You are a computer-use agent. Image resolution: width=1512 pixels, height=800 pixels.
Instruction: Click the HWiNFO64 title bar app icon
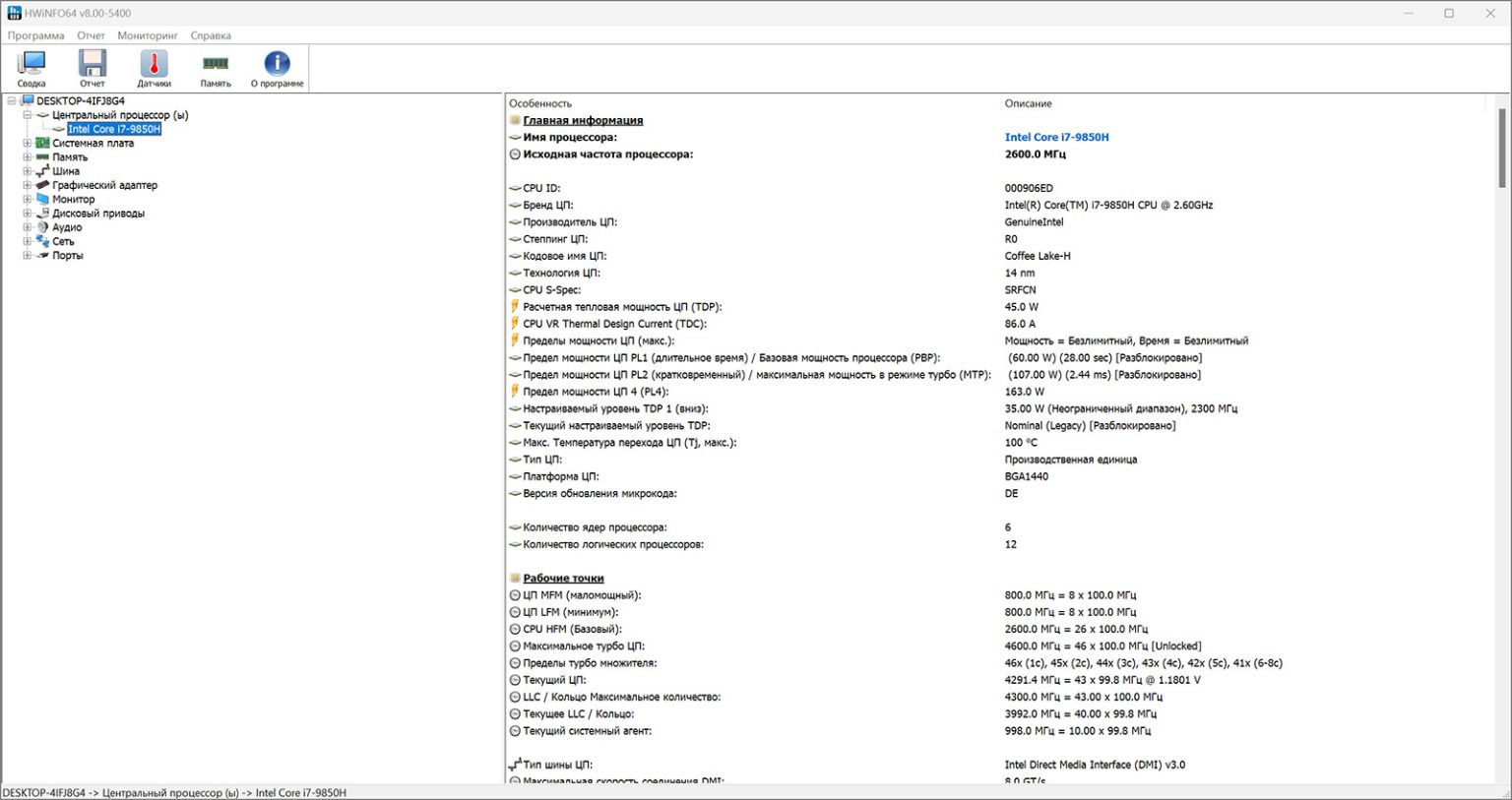[14, 13]
